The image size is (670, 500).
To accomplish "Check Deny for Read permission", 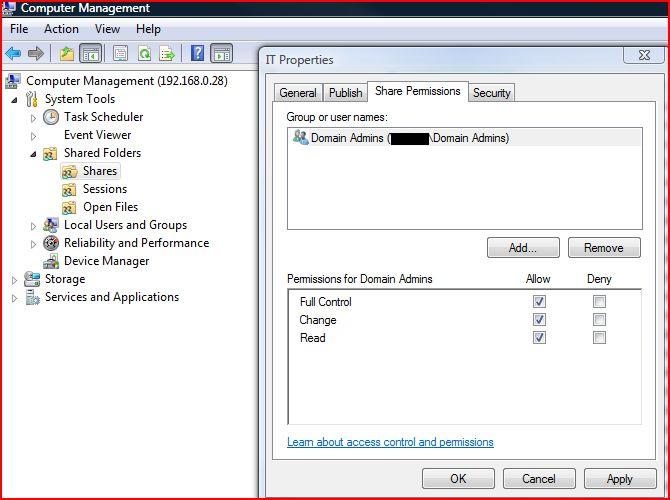I will pyautogui.click(x=599, y=338).
